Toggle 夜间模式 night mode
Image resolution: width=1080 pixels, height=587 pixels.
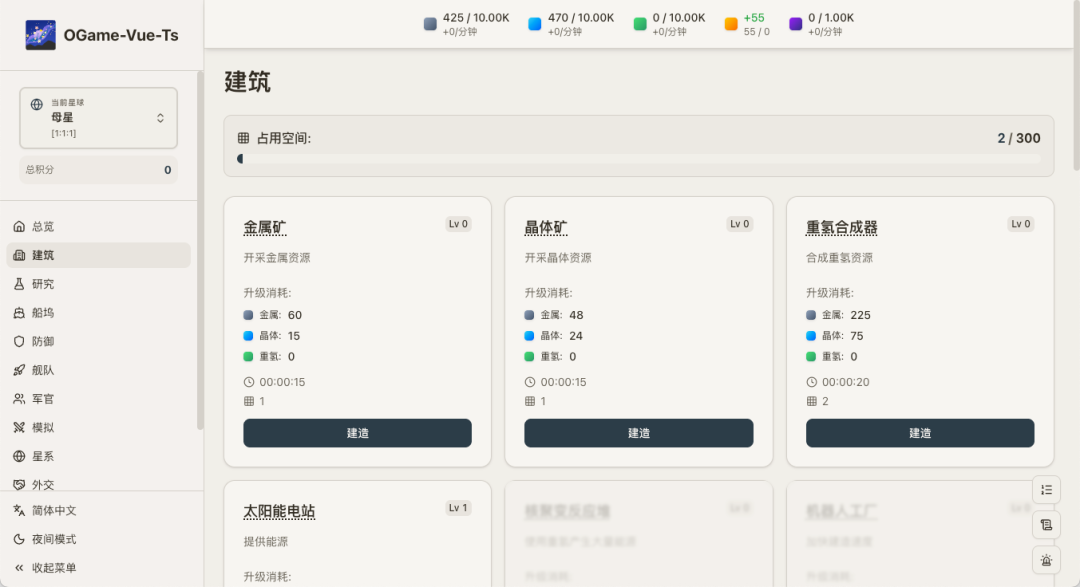pos(54,539)
